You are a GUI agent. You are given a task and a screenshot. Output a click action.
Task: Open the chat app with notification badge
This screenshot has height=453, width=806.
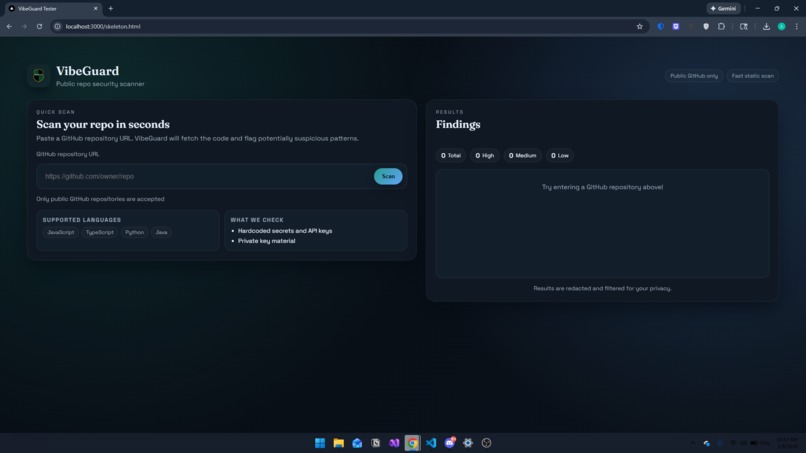click(449, 443)
